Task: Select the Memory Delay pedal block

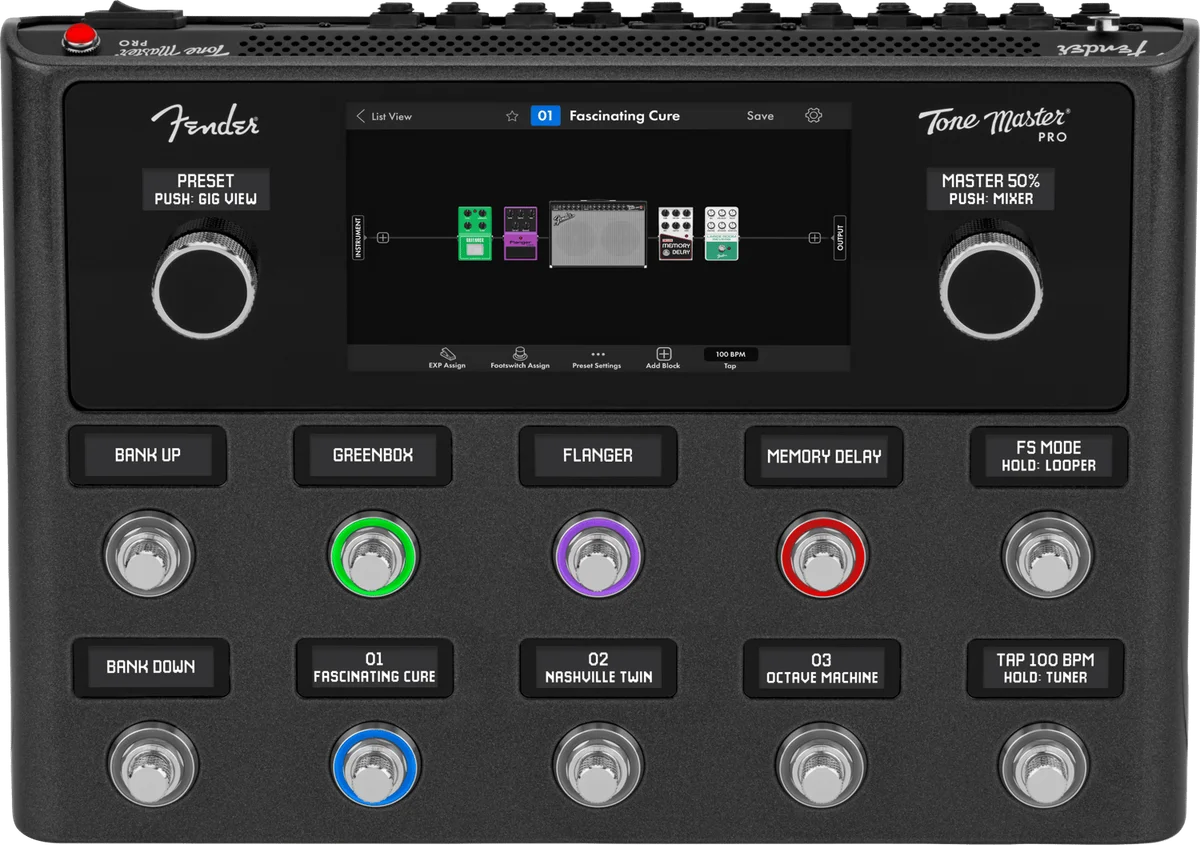Action: tap(675, 234)
